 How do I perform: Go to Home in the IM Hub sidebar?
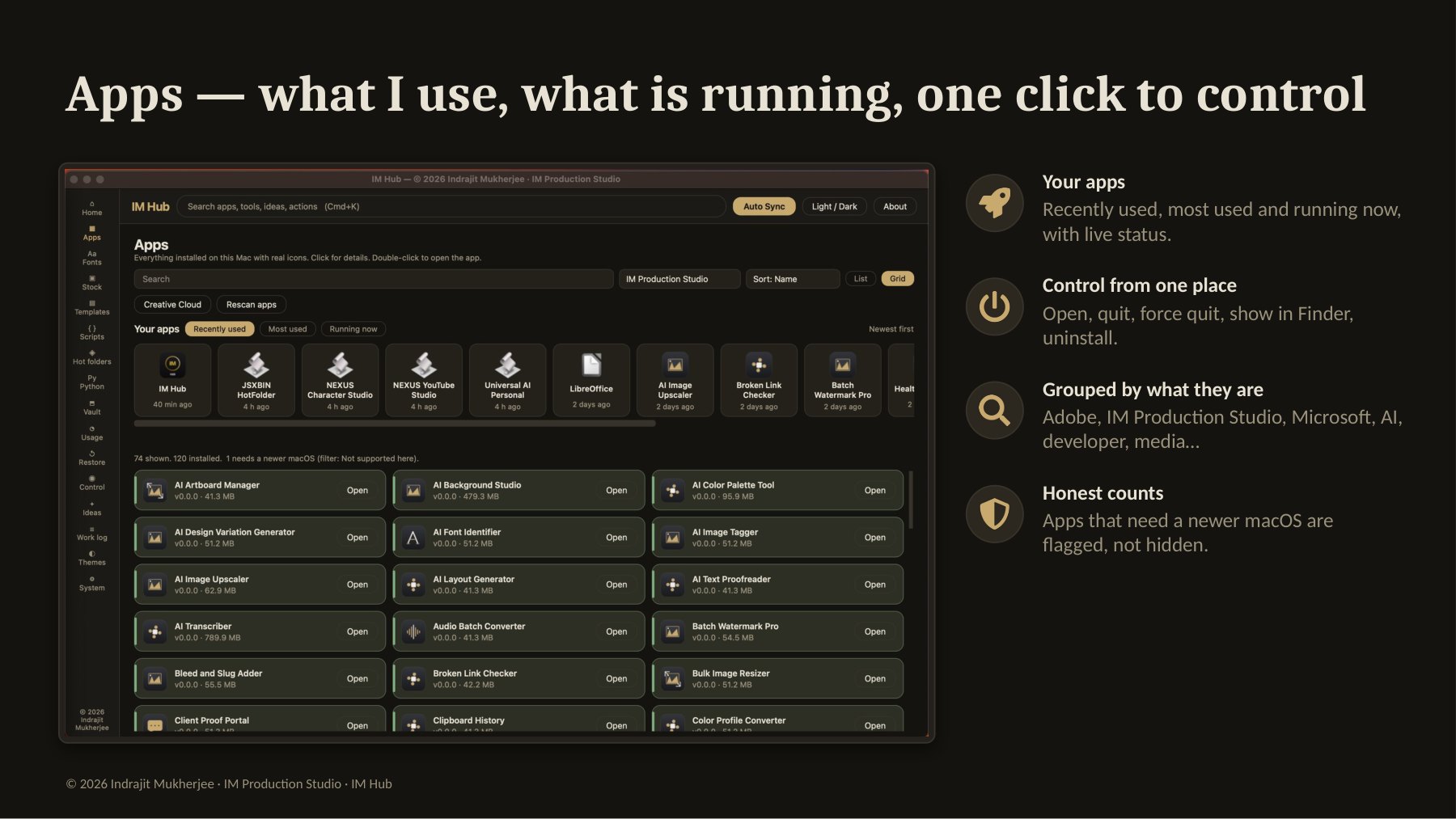pyautogui.click(x=91, y=209)
